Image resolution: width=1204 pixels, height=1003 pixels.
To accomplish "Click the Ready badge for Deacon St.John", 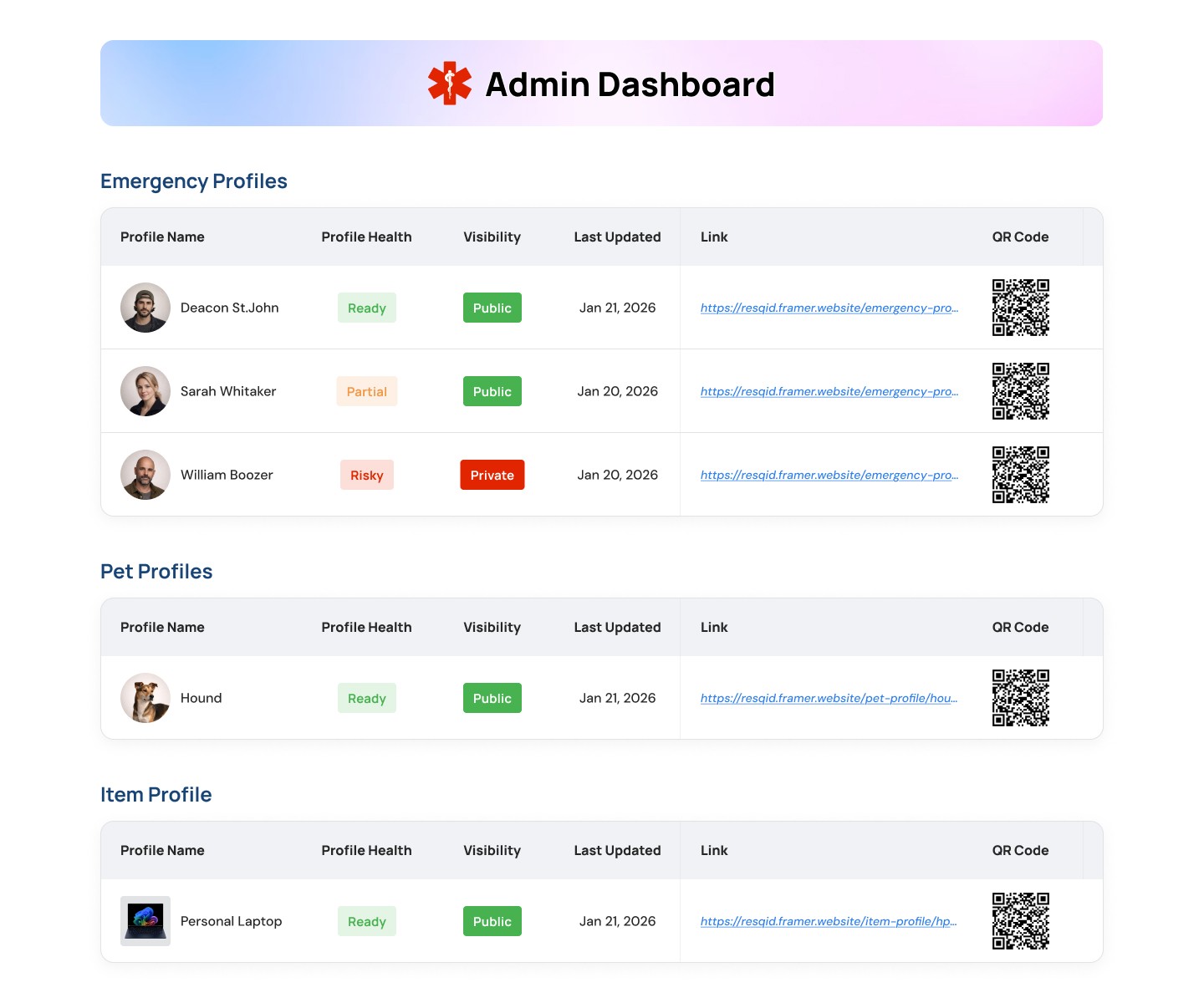I will tap(366, 307).
